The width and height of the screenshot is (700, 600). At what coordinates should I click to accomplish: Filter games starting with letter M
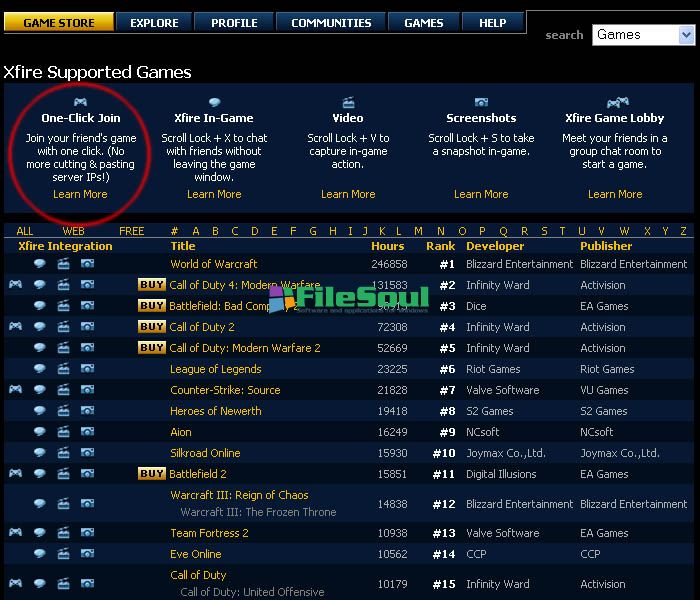(418, 231)
